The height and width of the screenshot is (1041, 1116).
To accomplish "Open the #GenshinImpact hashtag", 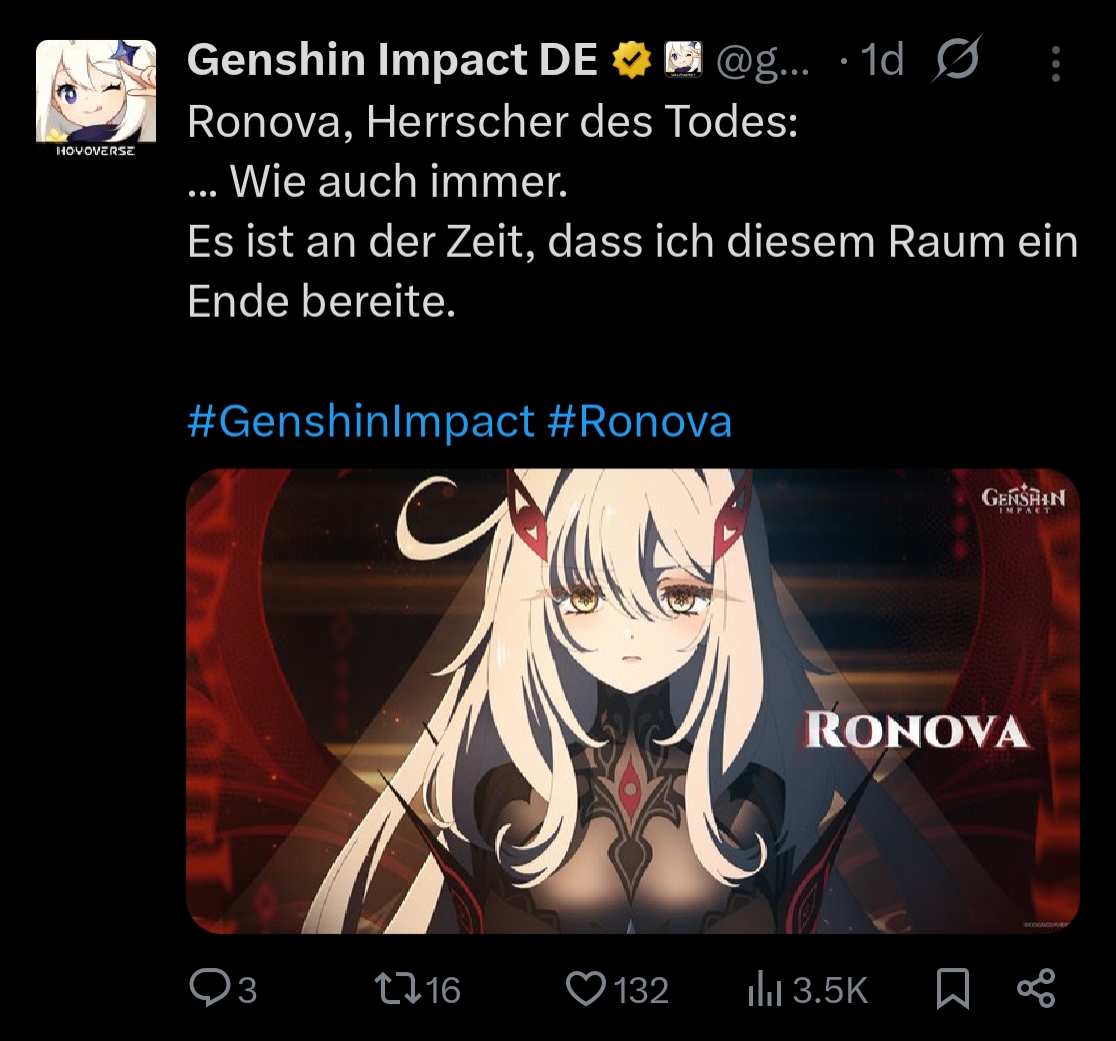I will [361, 421].
